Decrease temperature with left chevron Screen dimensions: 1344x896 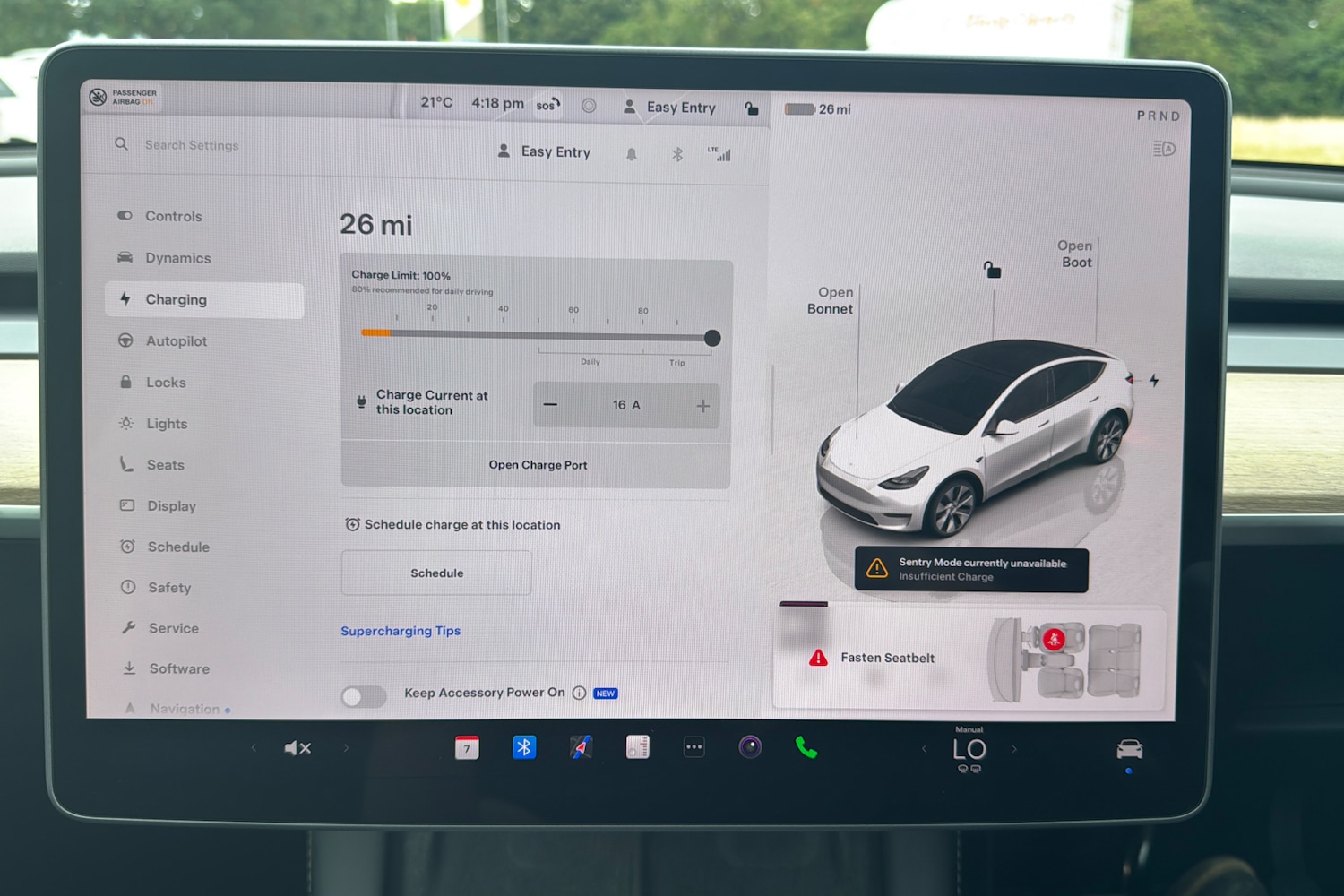point(924,749)
